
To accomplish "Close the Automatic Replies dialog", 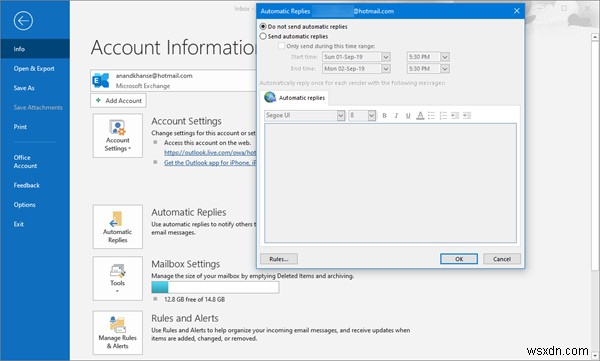I will point(517,11).
